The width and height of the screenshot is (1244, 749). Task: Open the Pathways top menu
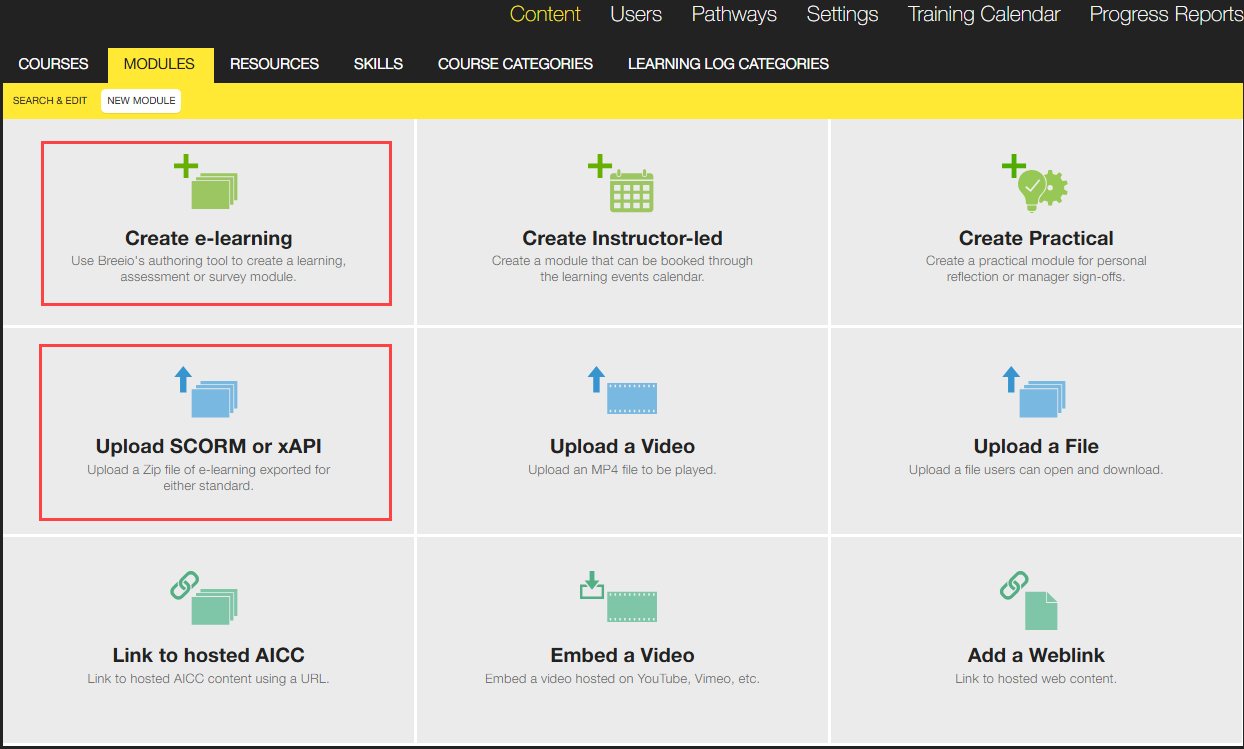click(734, 14)
